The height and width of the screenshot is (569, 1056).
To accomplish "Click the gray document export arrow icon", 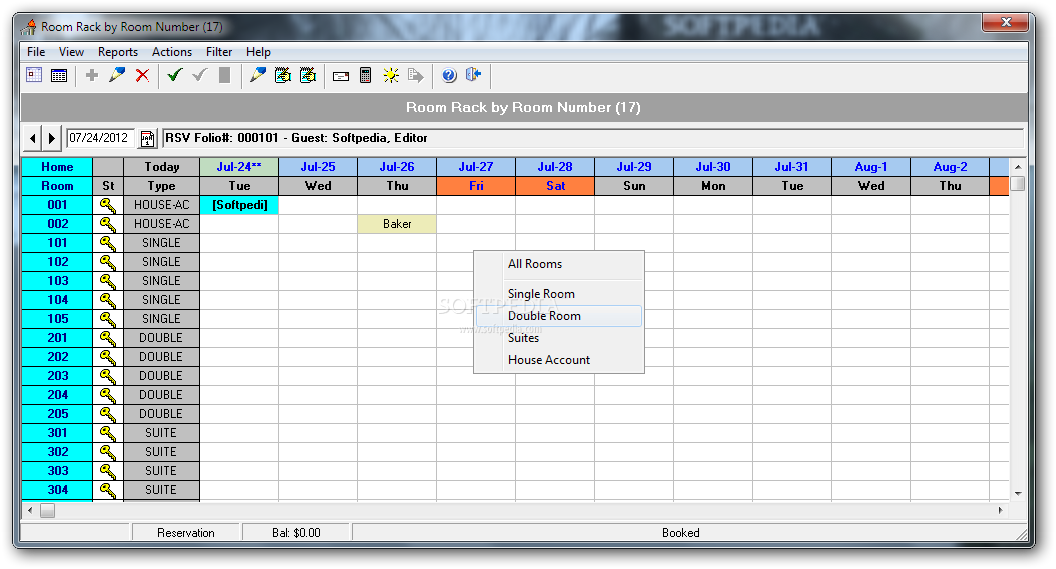I will (416, 75).
